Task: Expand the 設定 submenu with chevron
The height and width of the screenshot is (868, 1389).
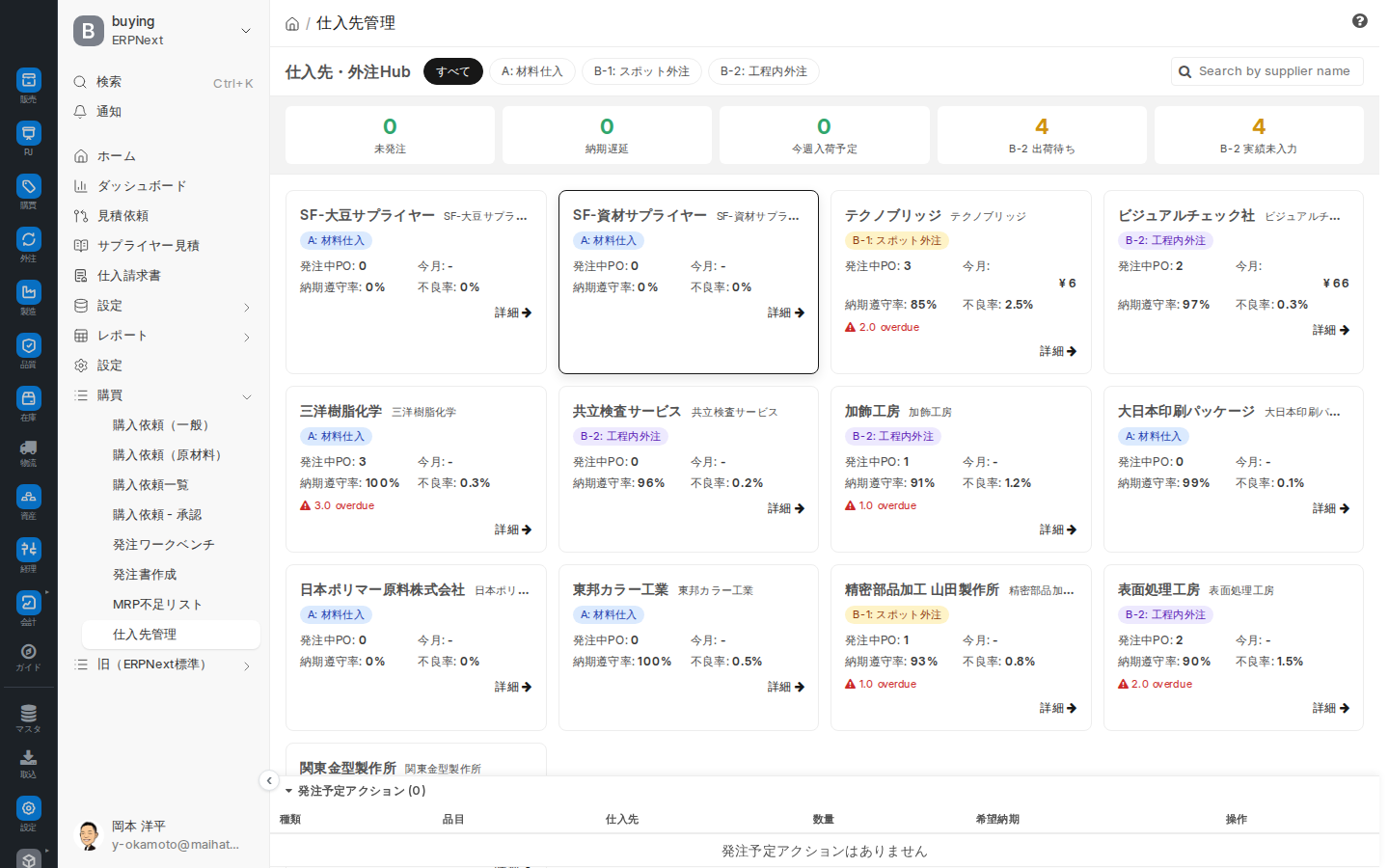Action: 247,307
